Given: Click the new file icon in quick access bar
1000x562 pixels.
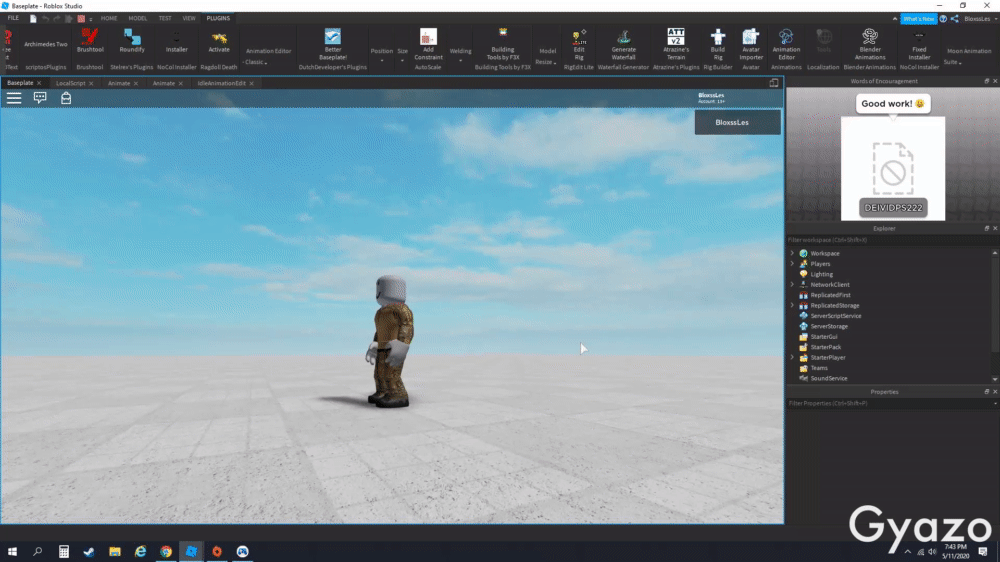Looking at the screenshot, I should (33, 18).
